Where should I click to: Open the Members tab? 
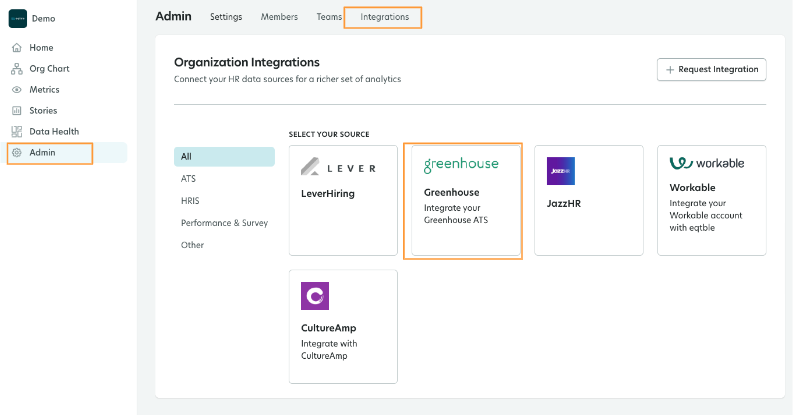point(279,17)
